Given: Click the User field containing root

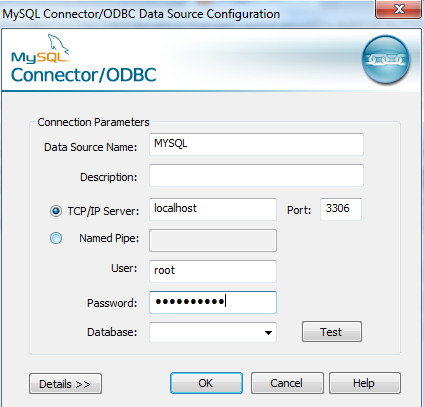Looking at the screenshot, I should (x=213, y=271).
